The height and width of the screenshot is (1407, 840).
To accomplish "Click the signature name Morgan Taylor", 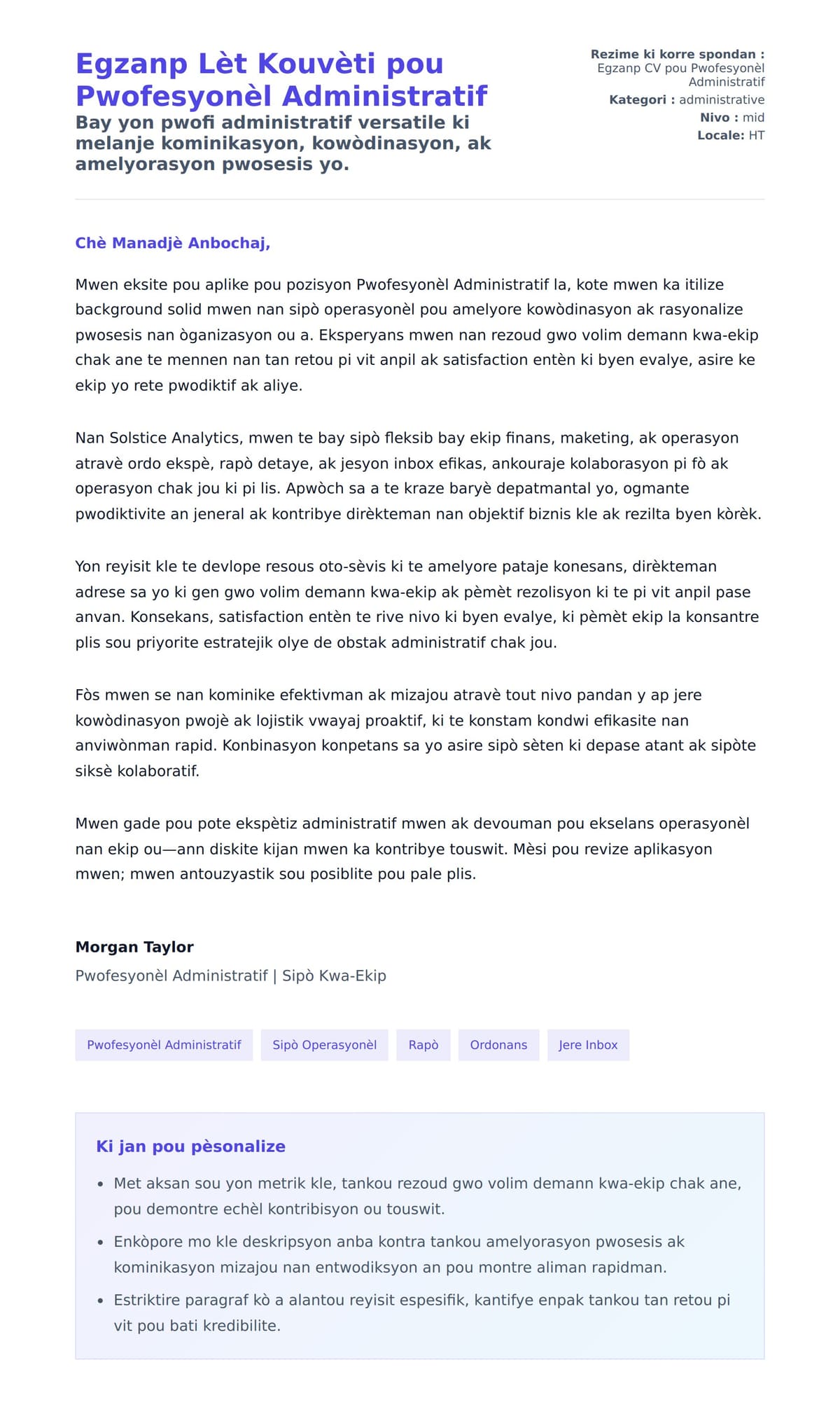I will (134, 947).
